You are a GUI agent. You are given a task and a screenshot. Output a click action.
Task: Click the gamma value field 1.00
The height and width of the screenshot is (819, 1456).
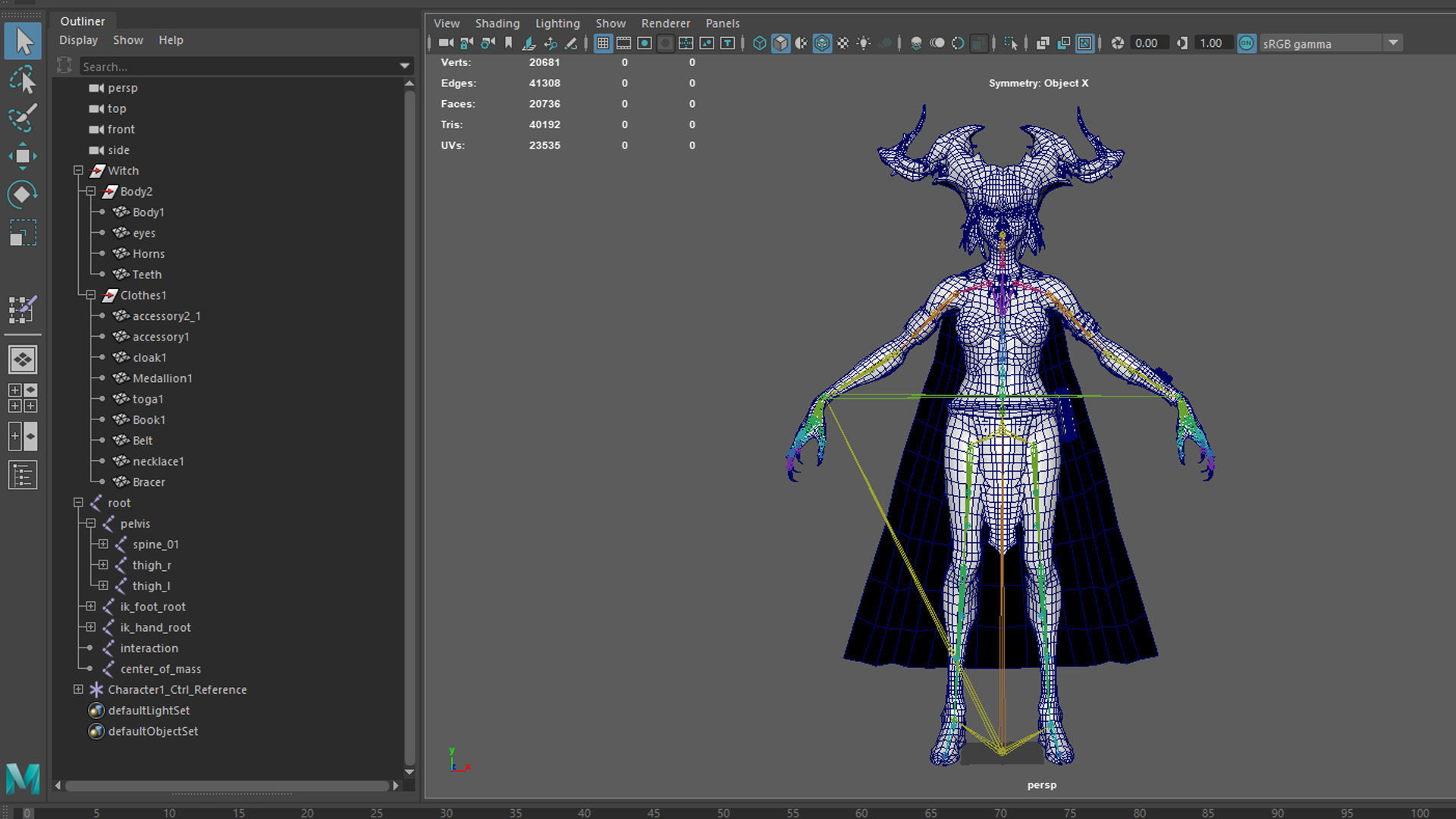point(1213,43)
